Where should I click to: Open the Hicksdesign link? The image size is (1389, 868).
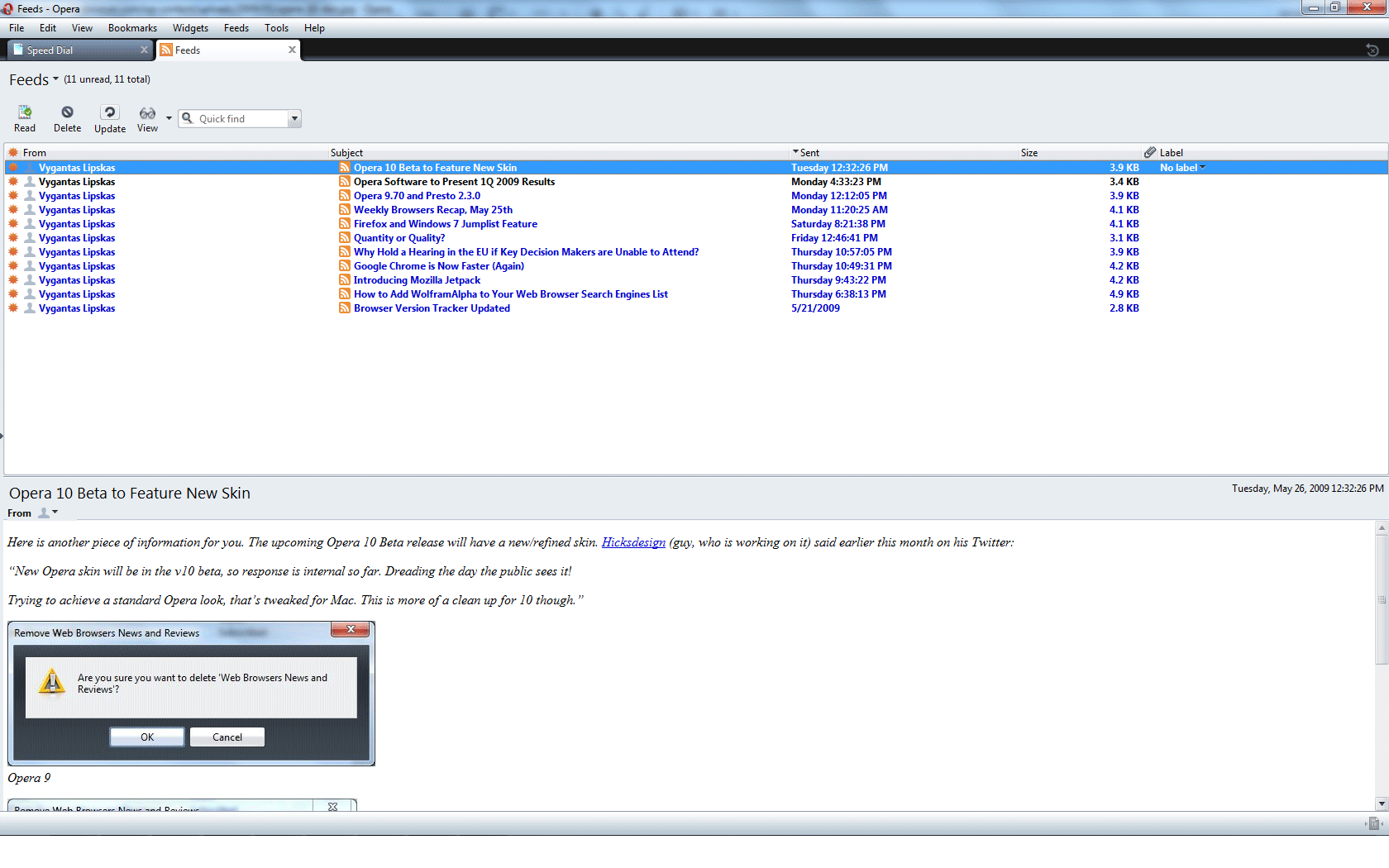(633, 542)
